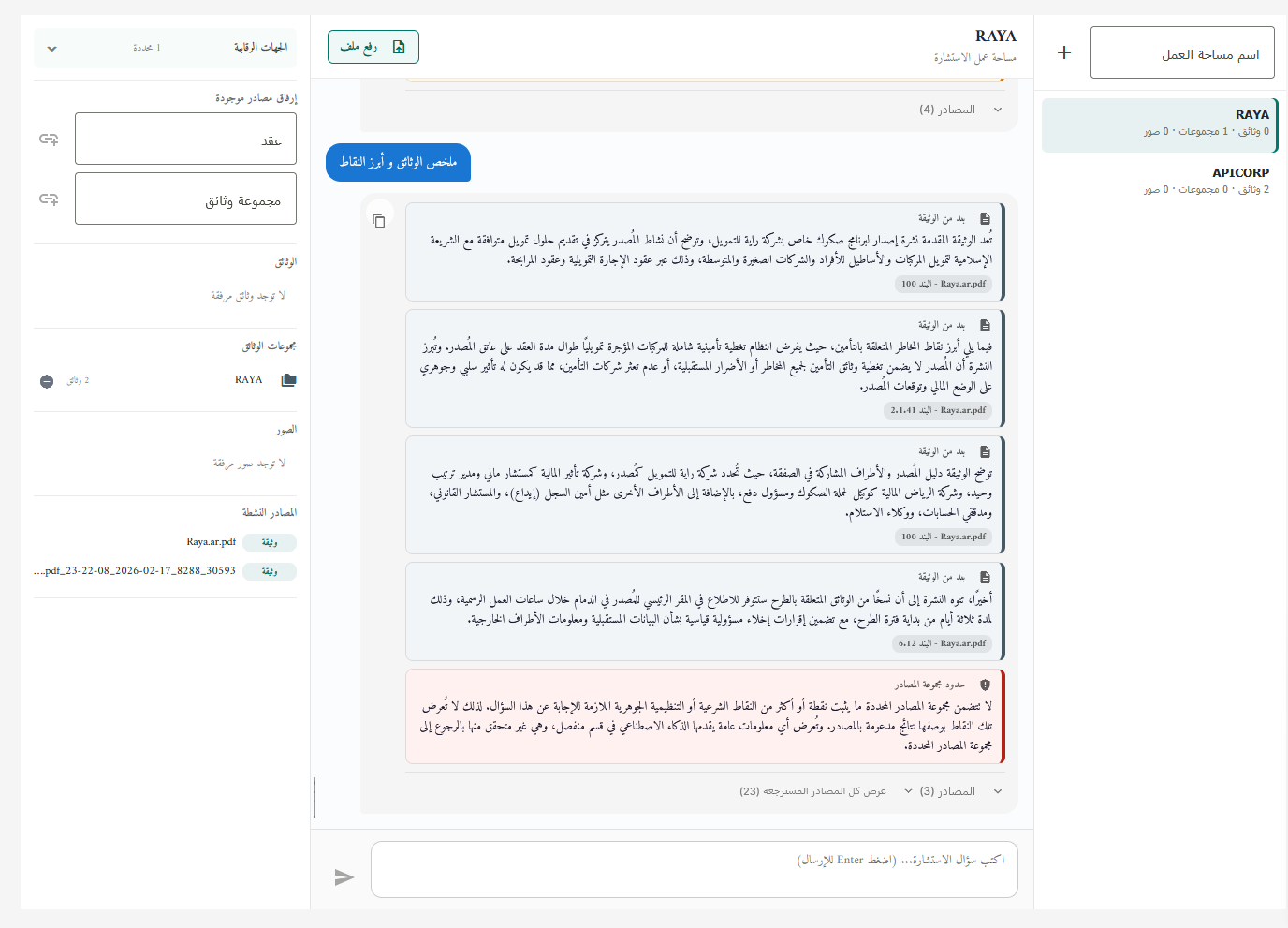Screen dimensions: 1288x928
Task: Click link icon next to مجموعة وثائق field
Action: [49, 199]
